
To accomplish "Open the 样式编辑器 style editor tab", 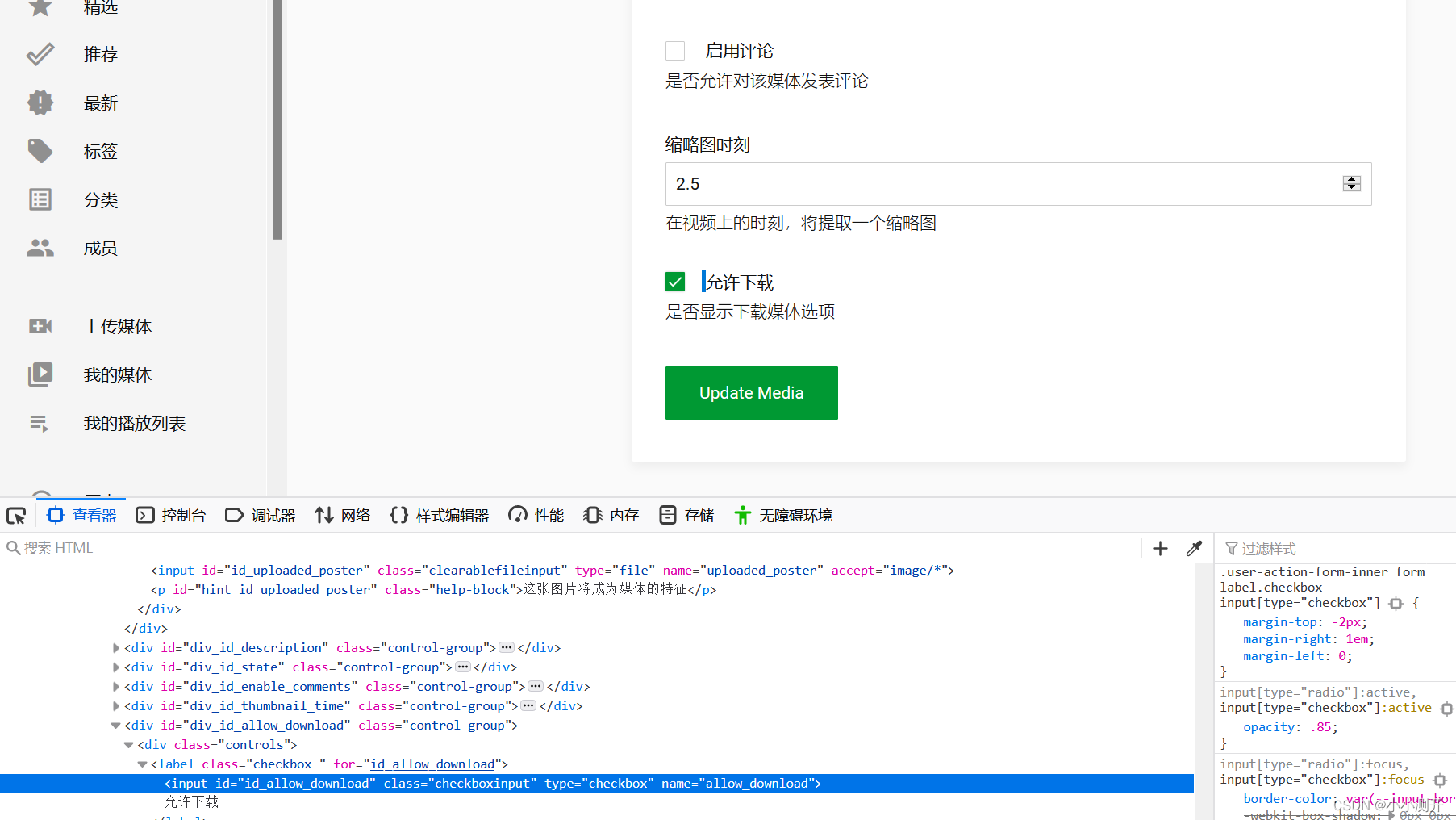I will pyautogui.click(x=440, y=515).
